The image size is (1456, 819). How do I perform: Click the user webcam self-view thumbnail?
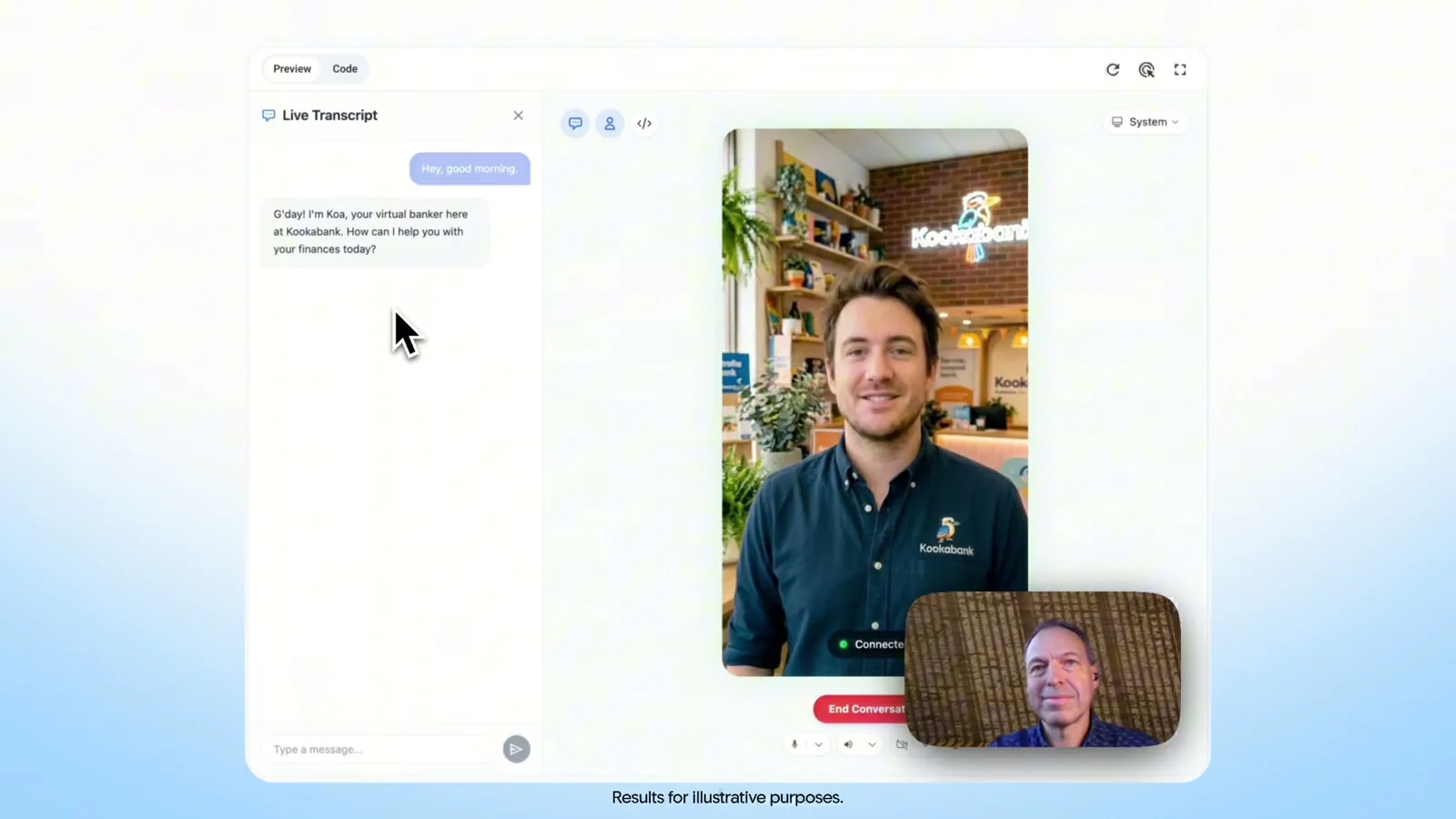[1043, 670]
